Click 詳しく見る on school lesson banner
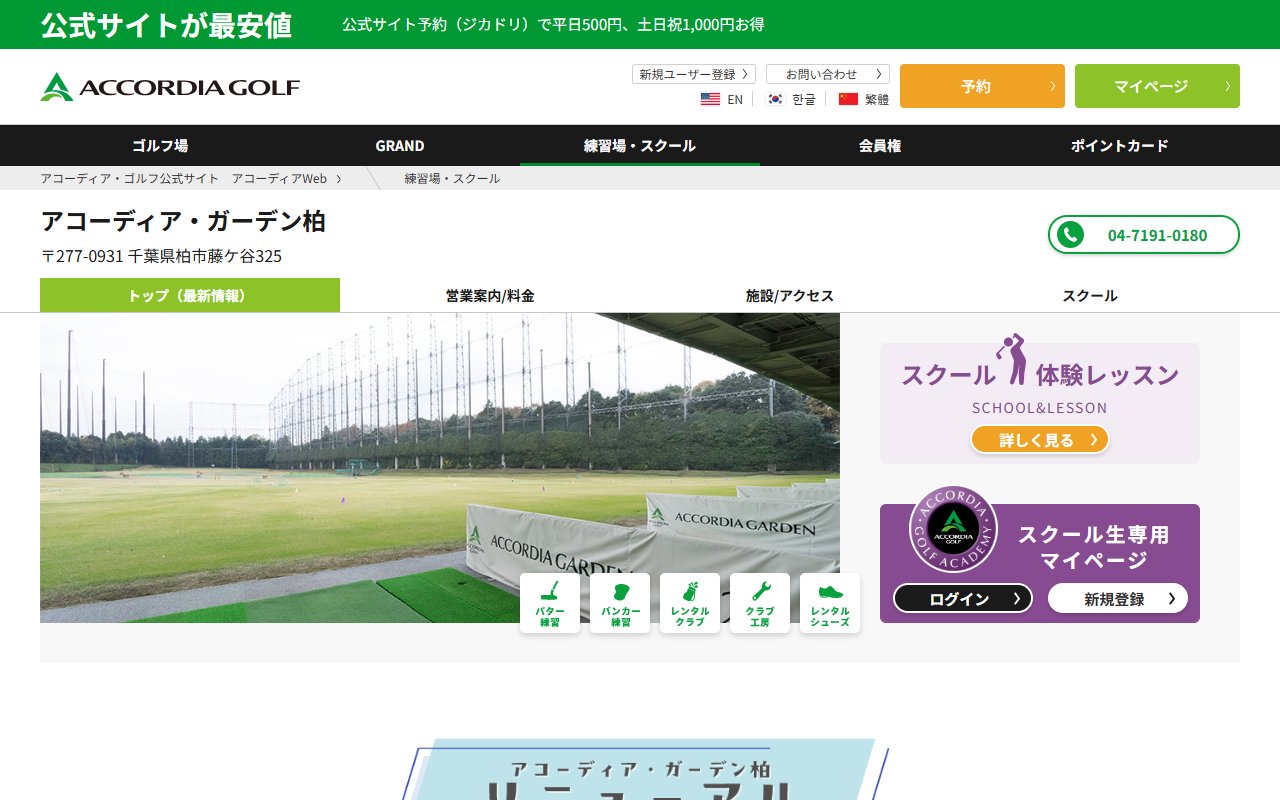1280x800 pixels. click(1039, 439)
